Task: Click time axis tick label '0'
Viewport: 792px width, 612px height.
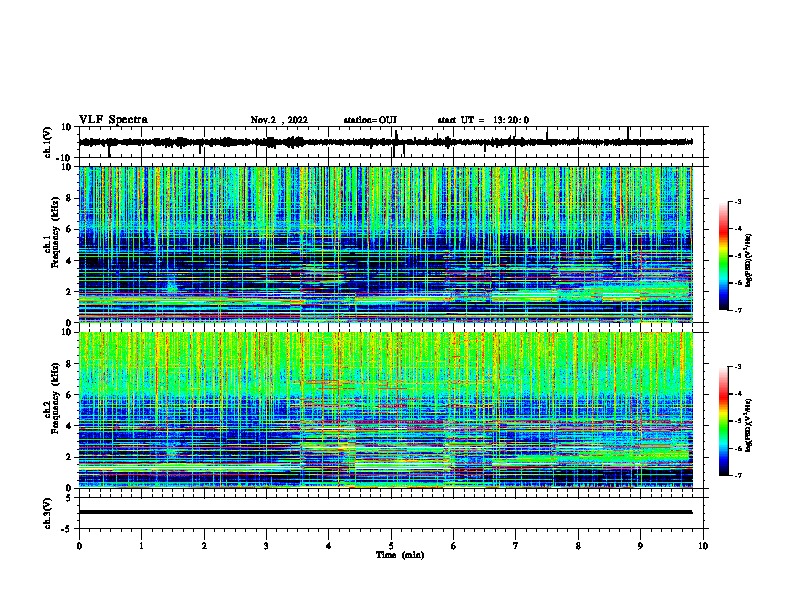Action: coord(79,546)
